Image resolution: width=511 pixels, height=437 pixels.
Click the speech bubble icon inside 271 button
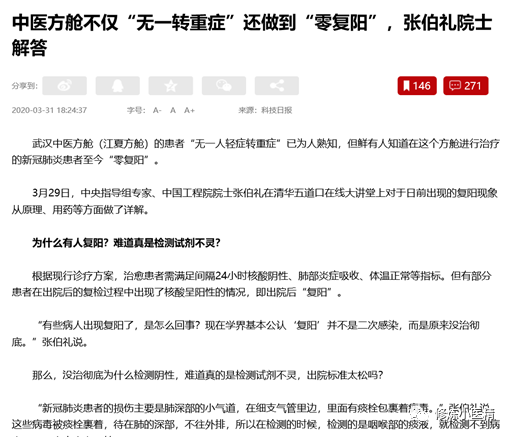click(x=455, y=86)
